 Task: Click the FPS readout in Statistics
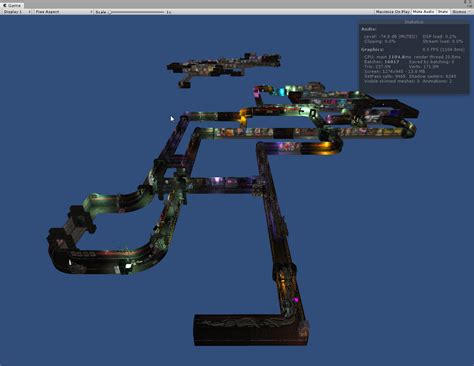click(443, 50)
